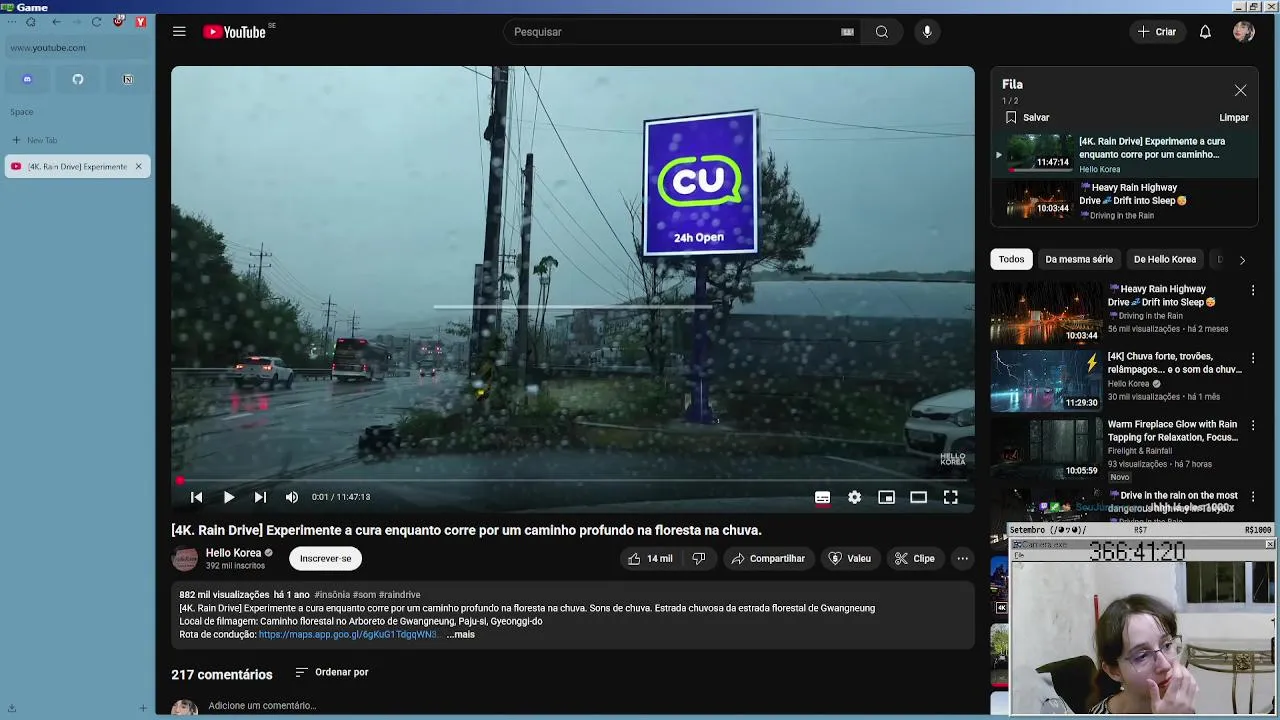Skip to the next video in queue
This screenshot has width=1280, height=720.
click(x=260, y=497)
